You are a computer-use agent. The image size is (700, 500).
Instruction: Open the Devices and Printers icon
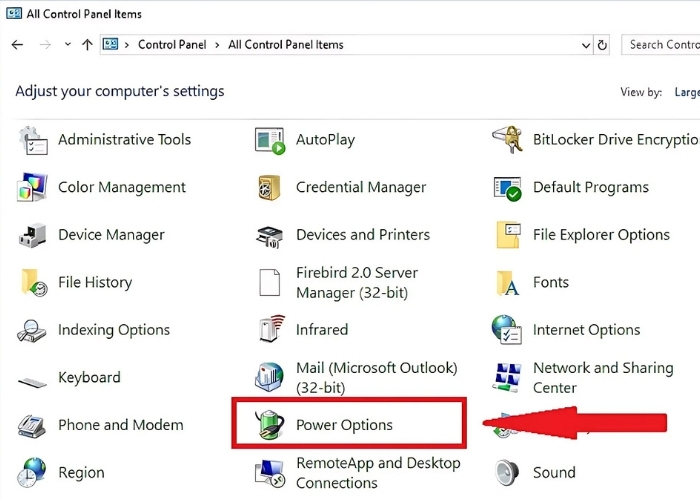(270, 235)
